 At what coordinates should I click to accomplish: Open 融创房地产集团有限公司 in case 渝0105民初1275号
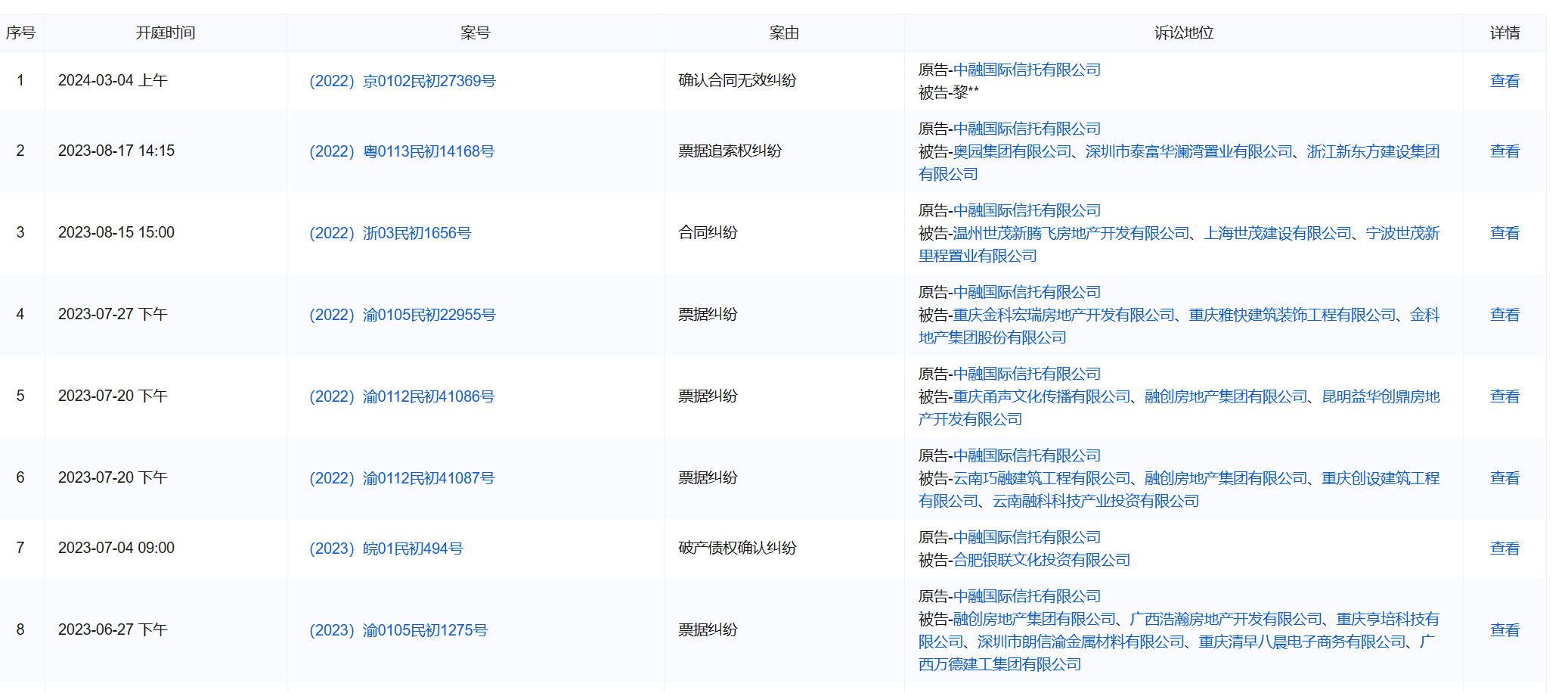1034,619
